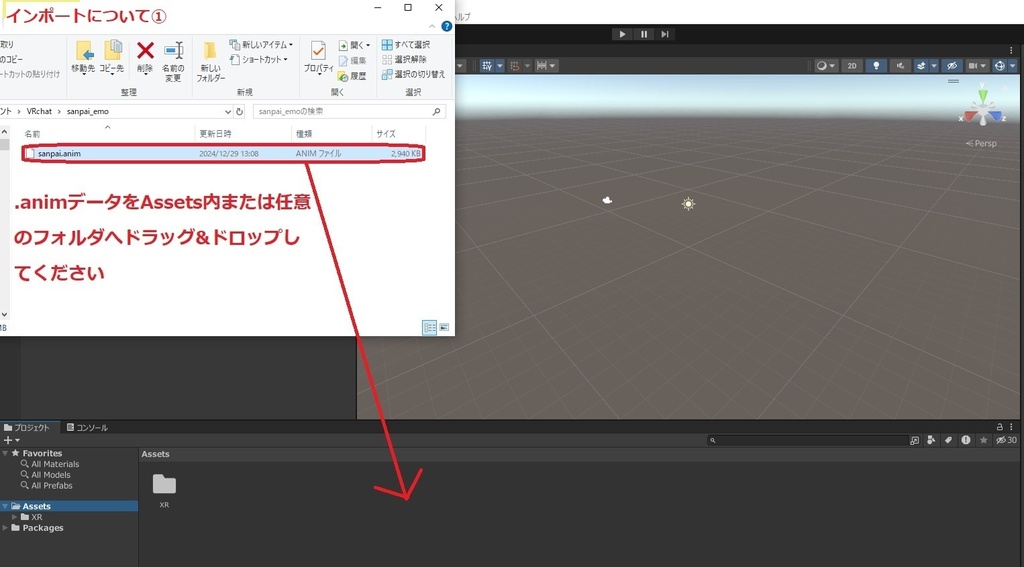Click the 新しいフォルダー (New folder) icon
The image size is (1024, 567).
tap(210, 51)
